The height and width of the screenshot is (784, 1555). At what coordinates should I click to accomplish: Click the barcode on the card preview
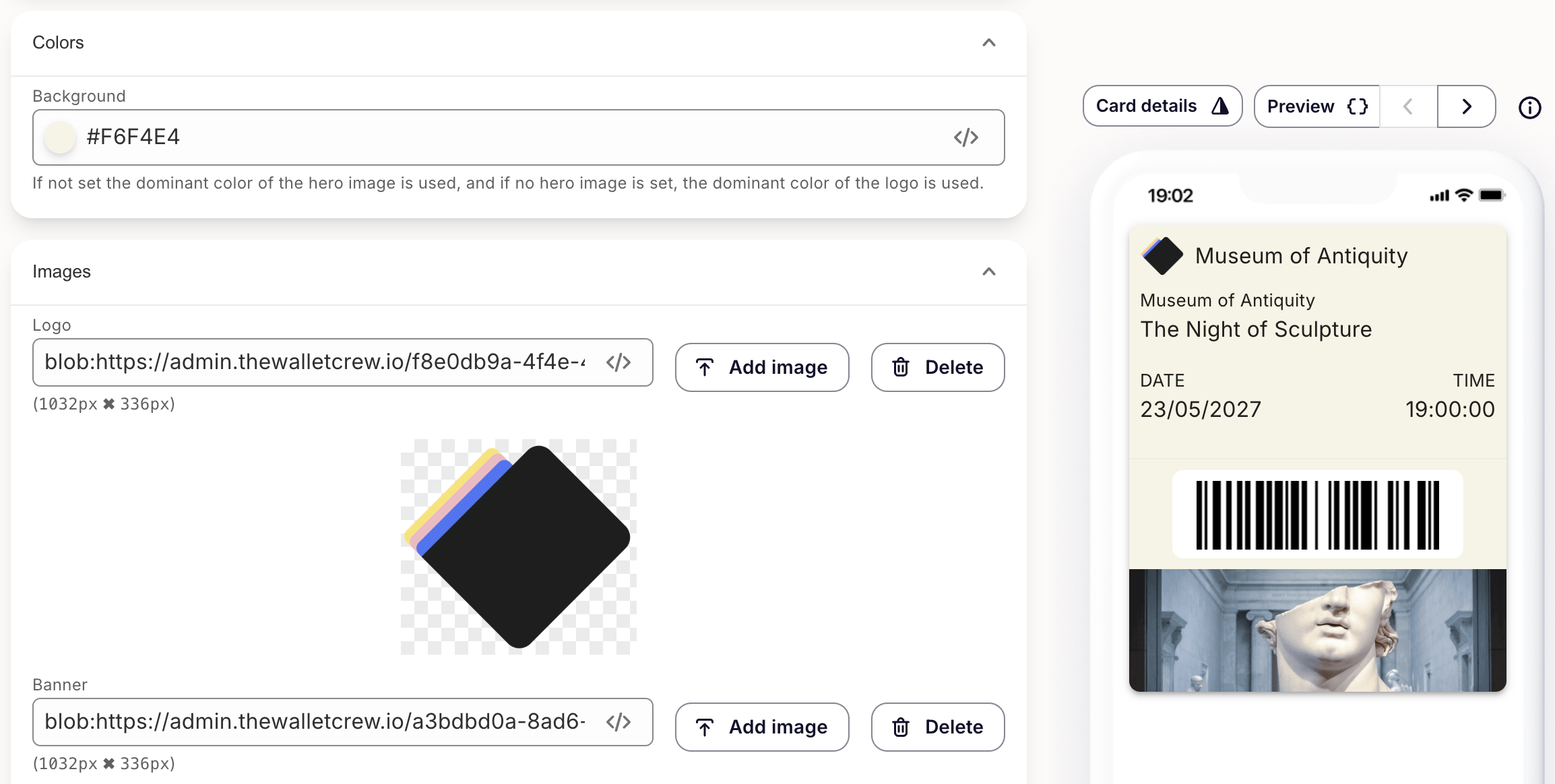pyautogui.click(x=1317, y=515)
